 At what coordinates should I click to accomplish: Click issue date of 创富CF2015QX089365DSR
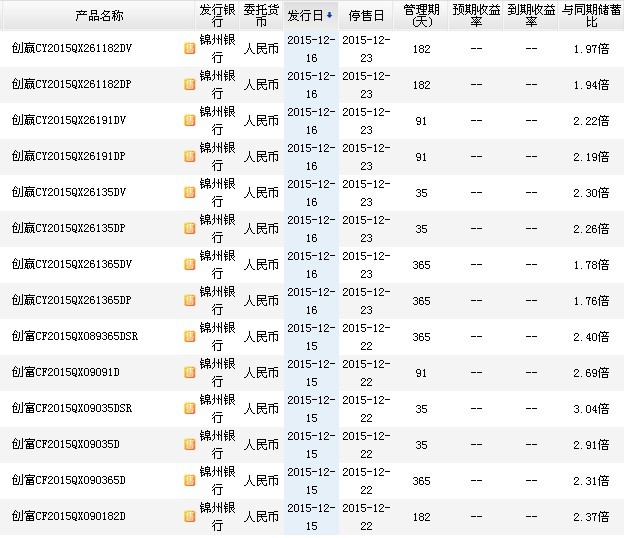tap(311, 337)
